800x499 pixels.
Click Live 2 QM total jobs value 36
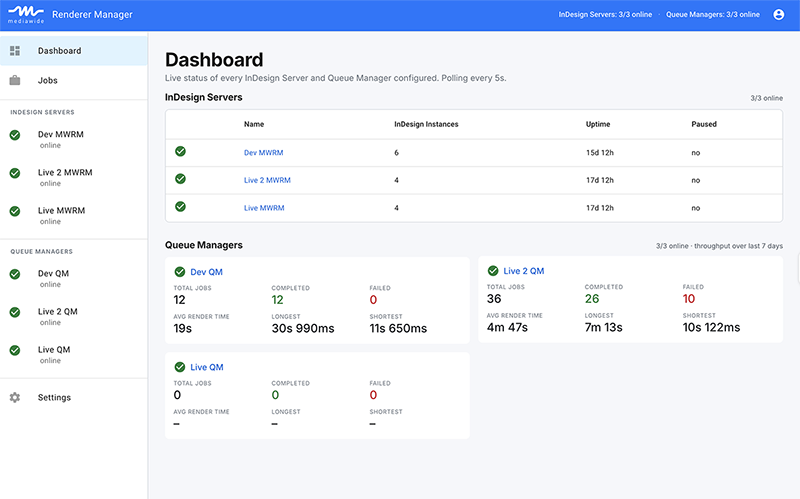494,298
